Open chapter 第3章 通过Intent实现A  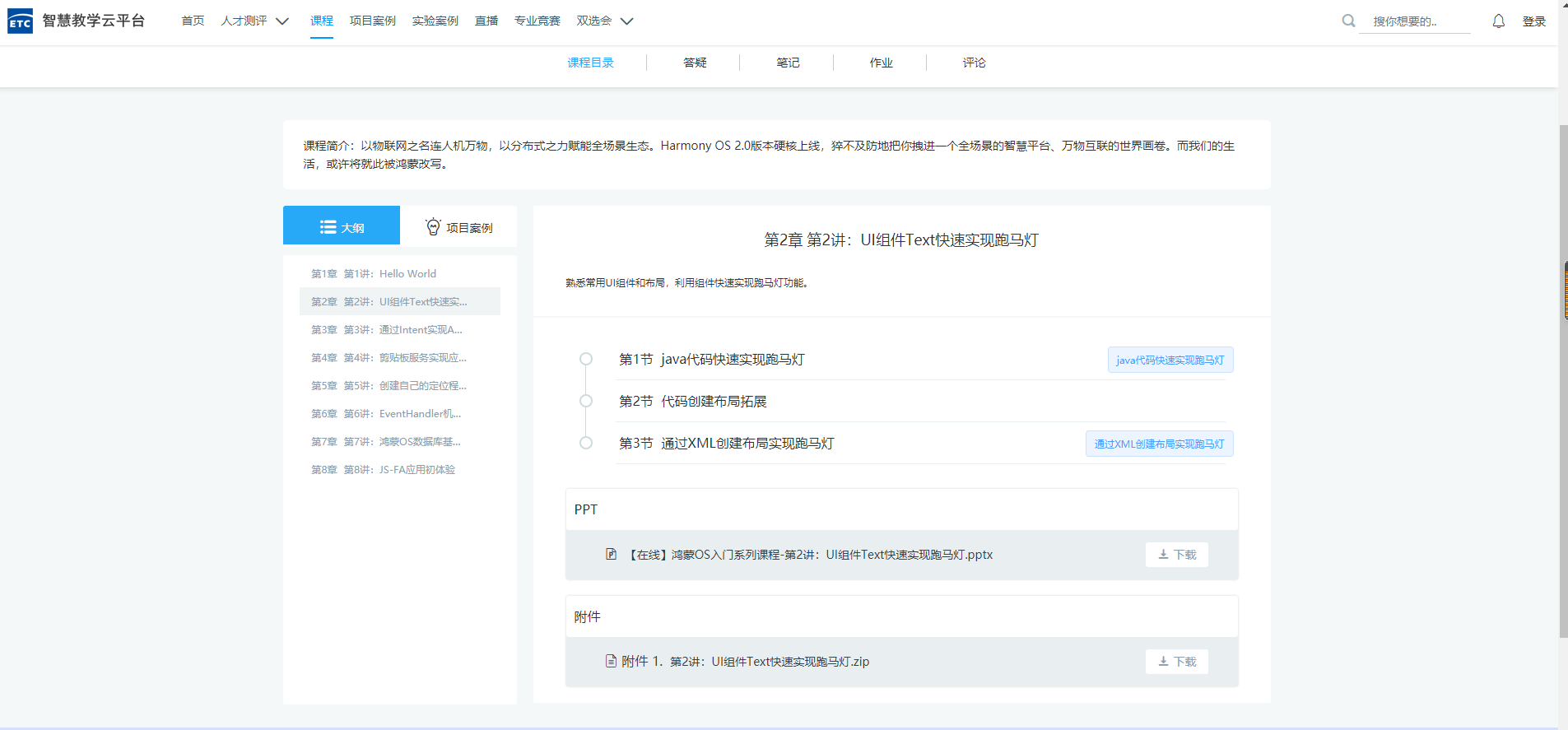(x=400, y=329)
